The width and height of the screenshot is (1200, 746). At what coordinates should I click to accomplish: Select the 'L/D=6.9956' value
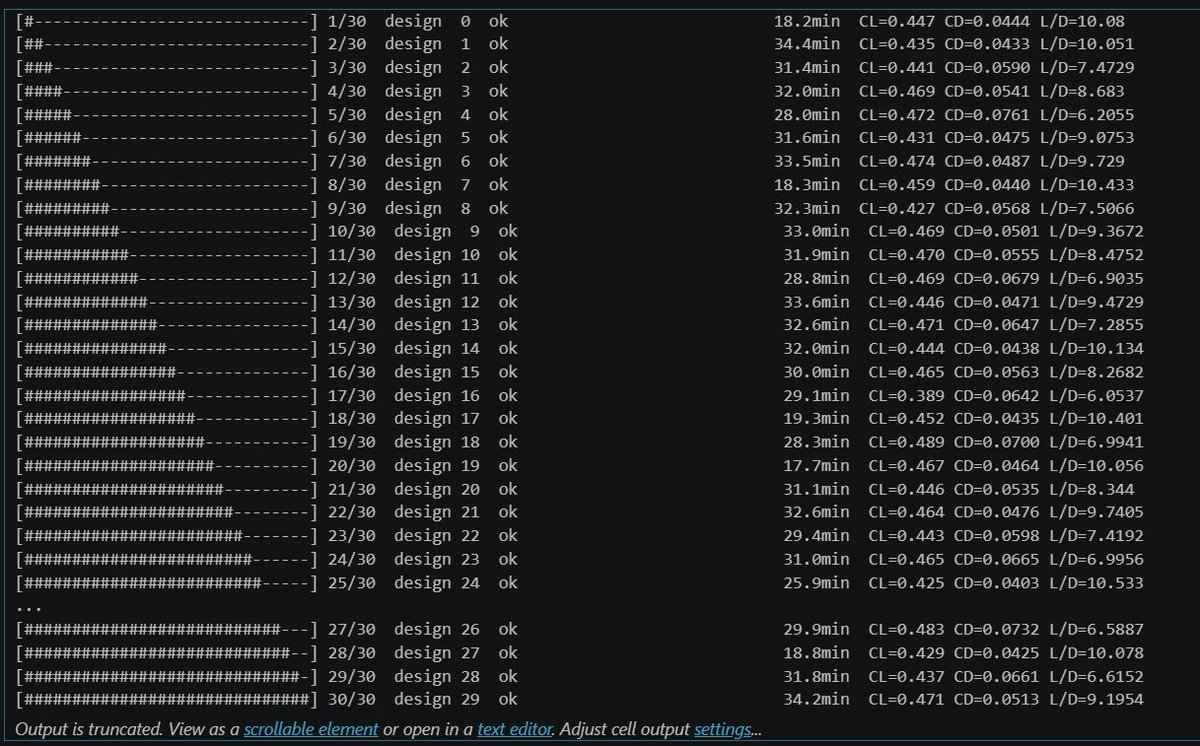[x=1096, y=559]
